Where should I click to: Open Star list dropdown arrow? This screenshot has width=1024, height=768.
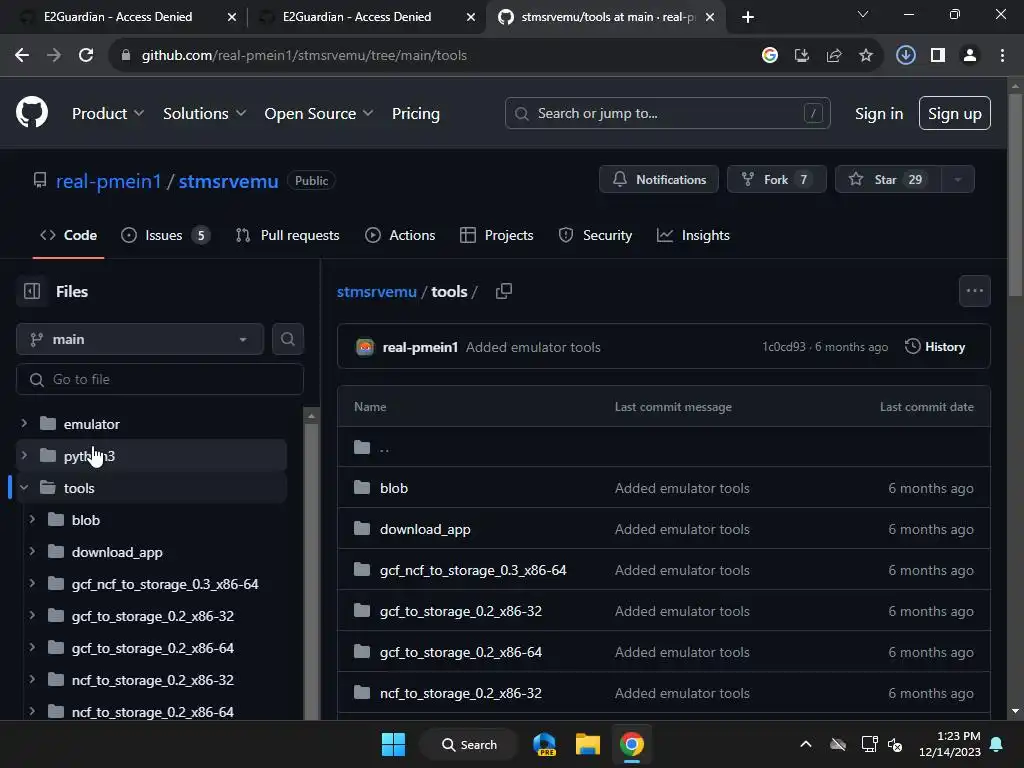click(x=958, y=180)
